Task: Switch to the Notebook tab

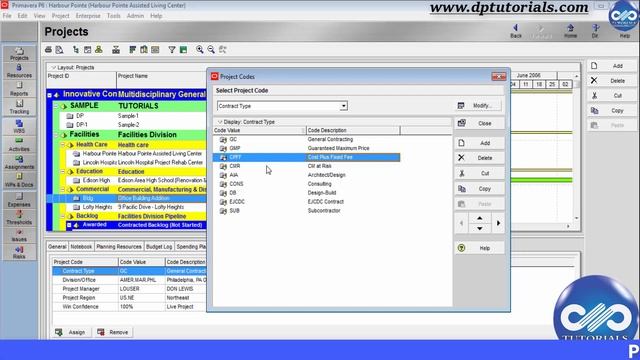Action: (x=81, y=247)
